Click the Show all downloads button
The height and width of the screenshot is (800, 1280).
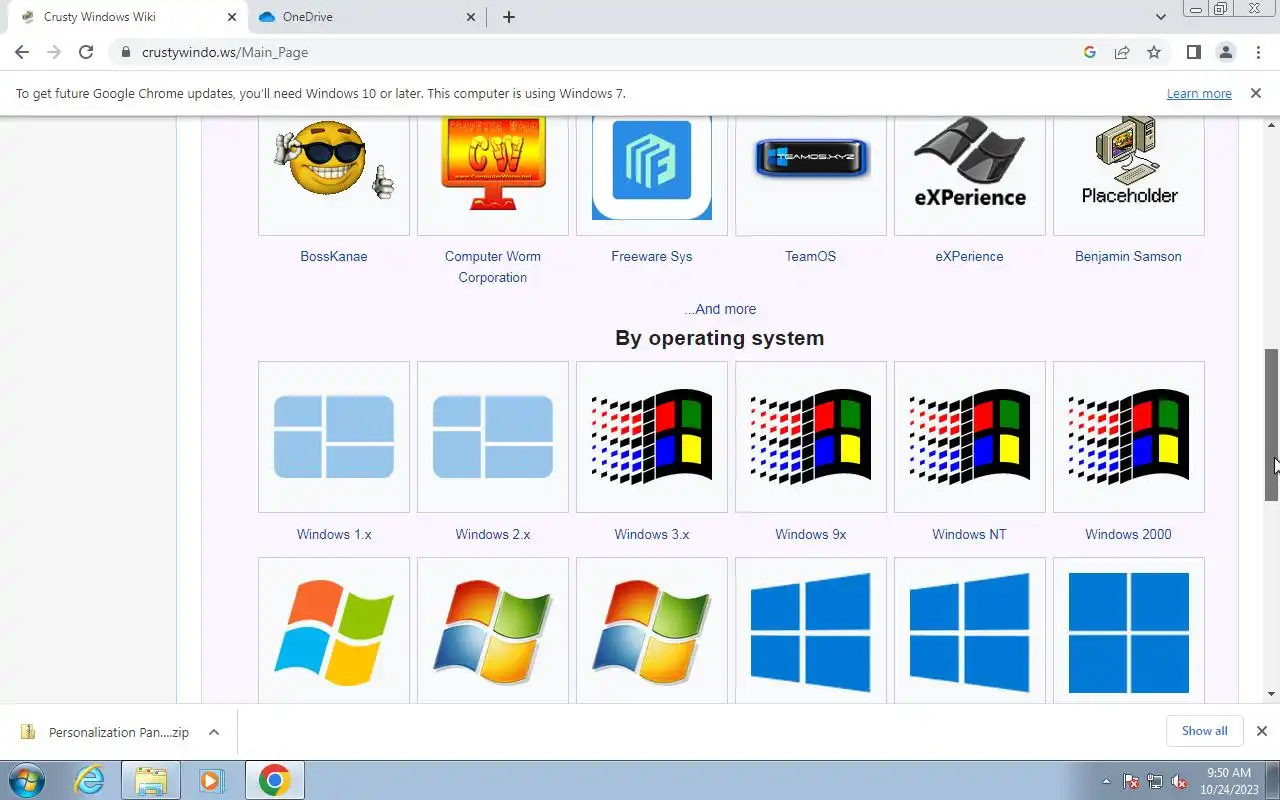click(1204, 731)
